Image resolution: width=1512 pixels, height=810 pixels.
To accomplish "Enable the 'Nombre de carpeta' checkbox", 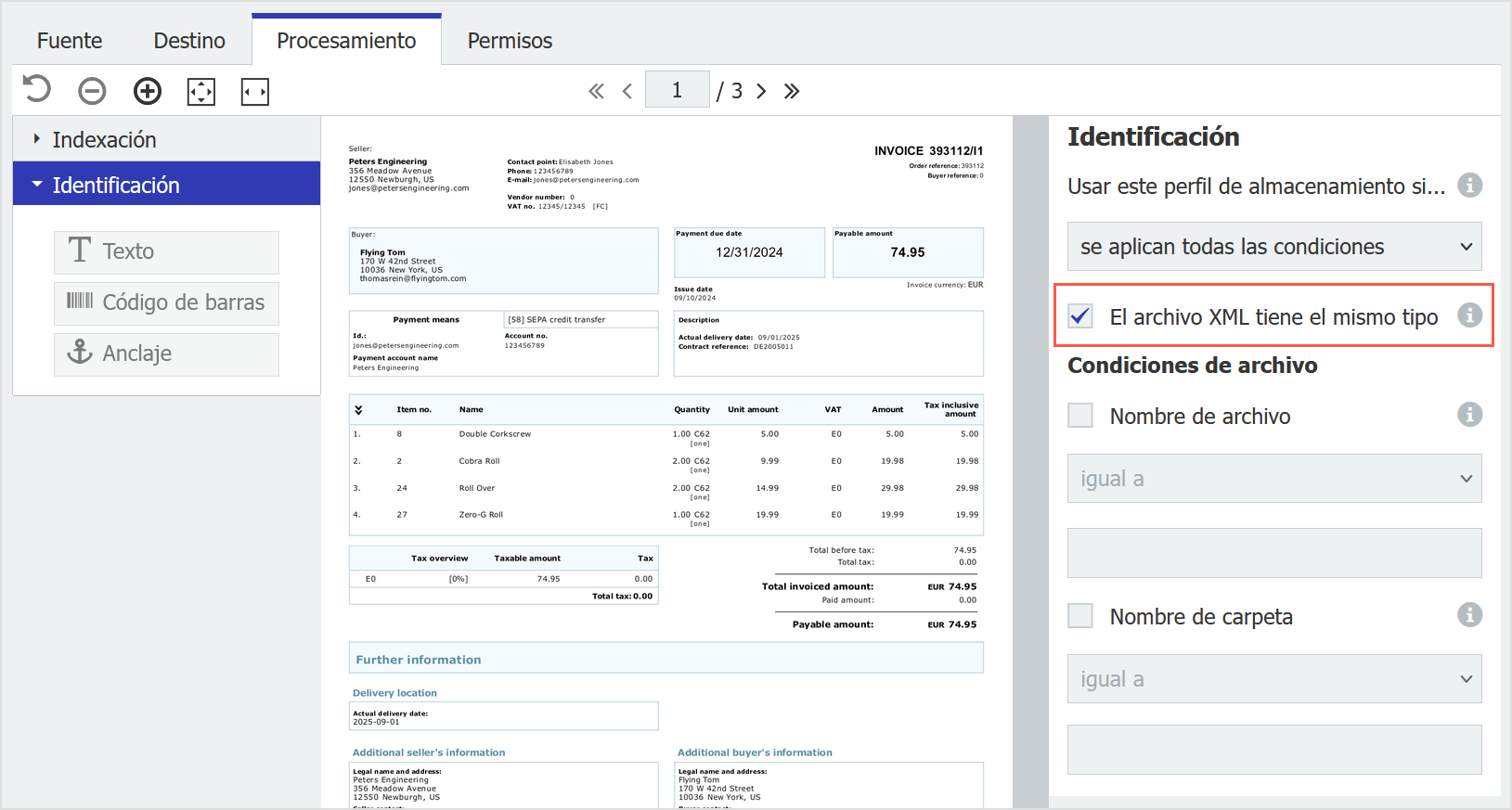I will (x=1080, y=616).
